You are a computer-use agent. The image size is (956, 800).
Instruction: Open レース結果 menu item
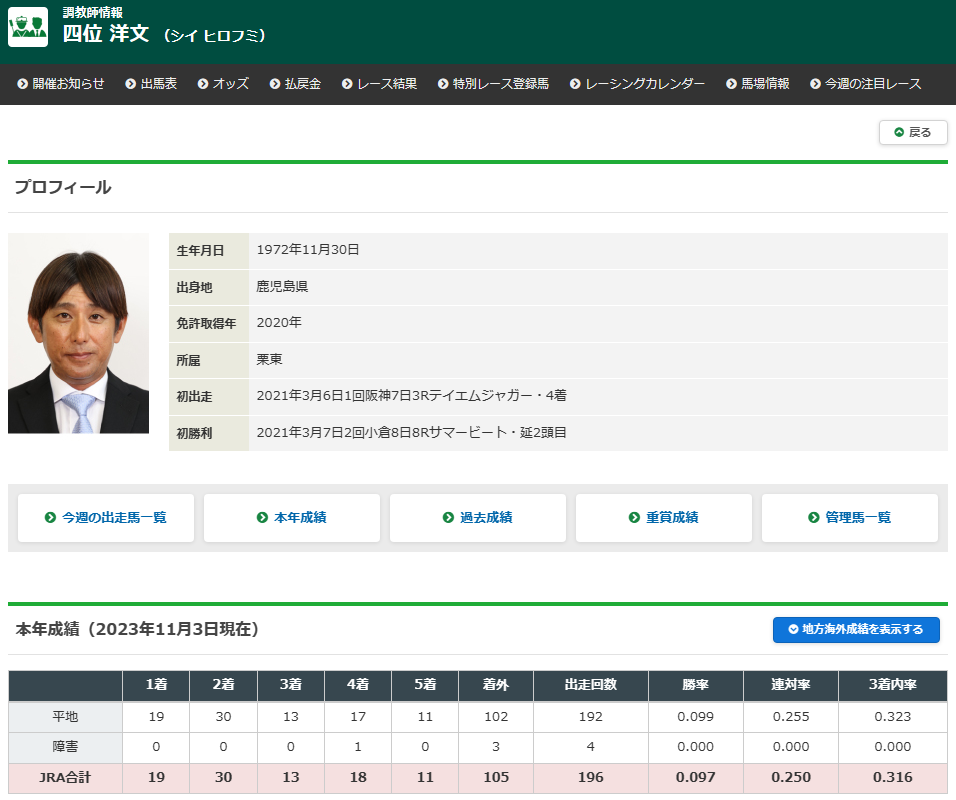[379, 84]
